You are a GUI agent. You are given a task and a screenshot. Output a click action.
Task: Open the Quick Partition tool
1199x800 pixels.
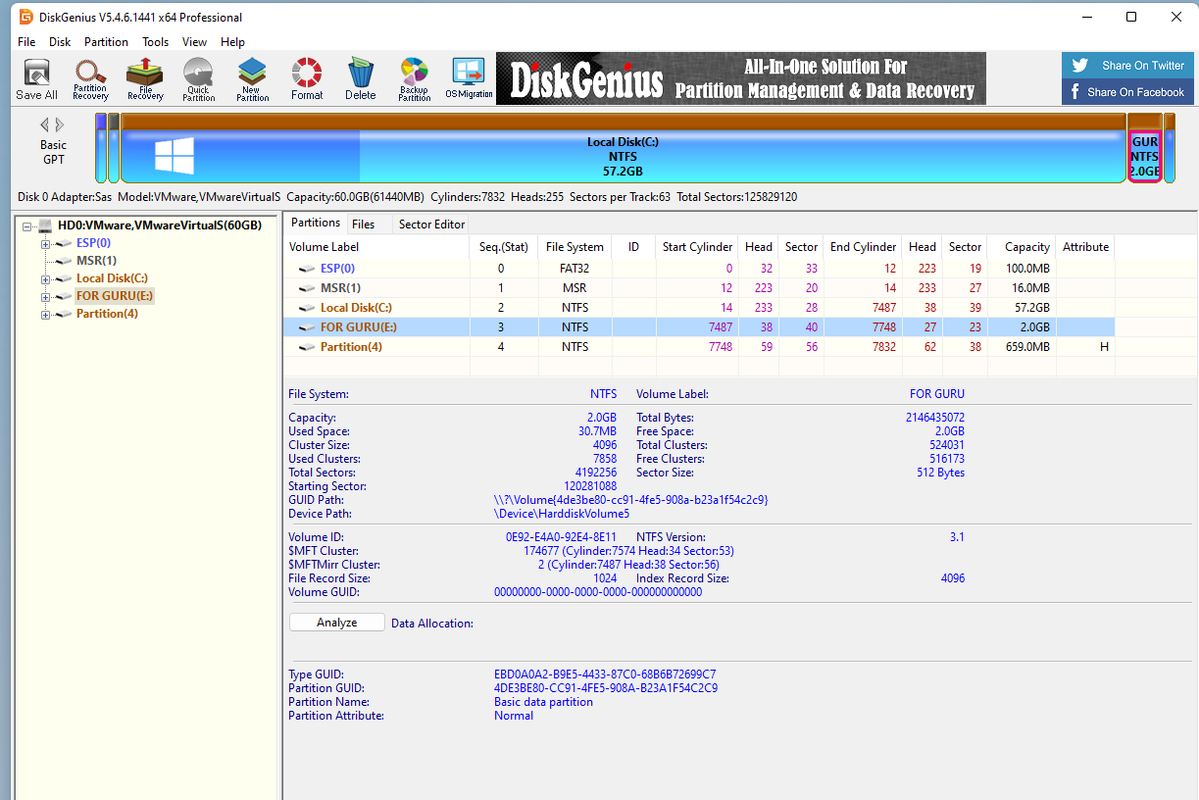point(198,79)
